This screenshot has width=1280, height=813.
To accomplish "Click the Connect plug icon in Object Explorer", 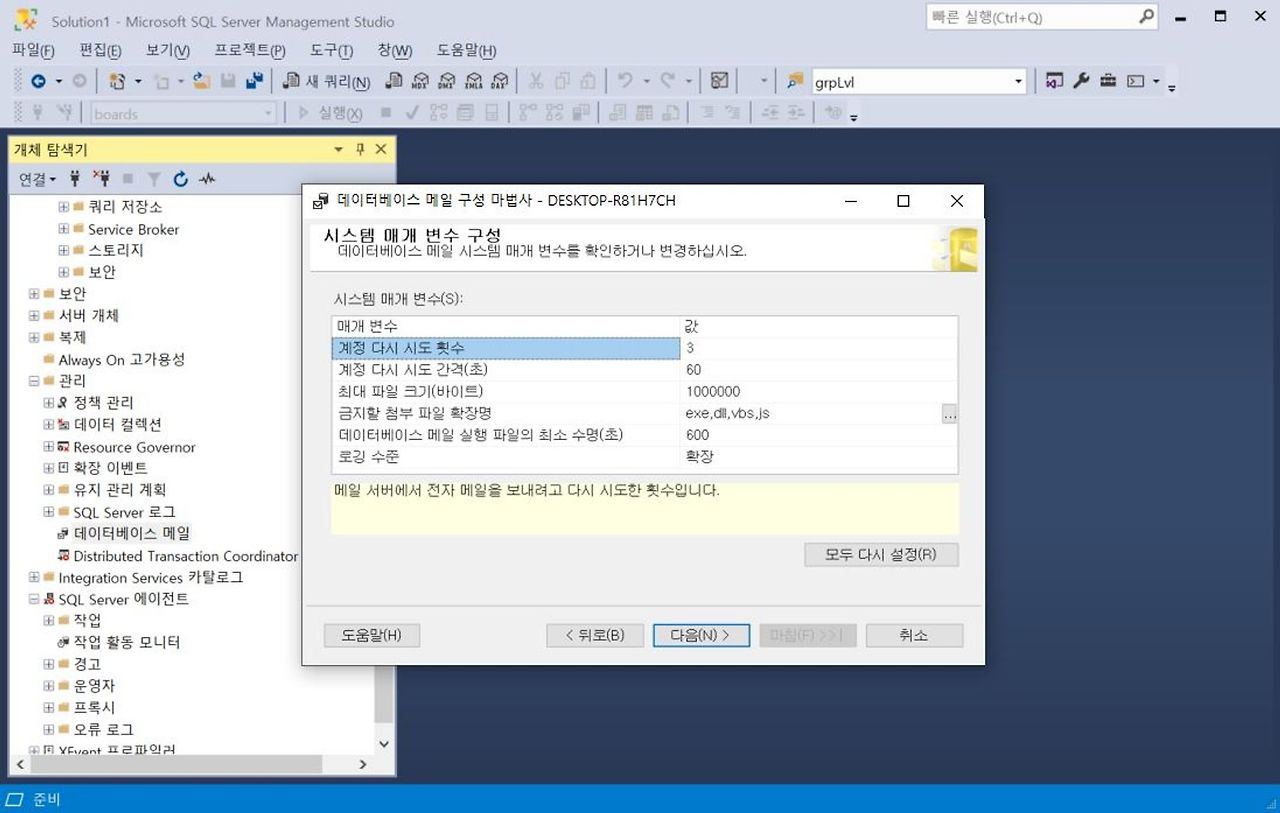I will (75, 179).
